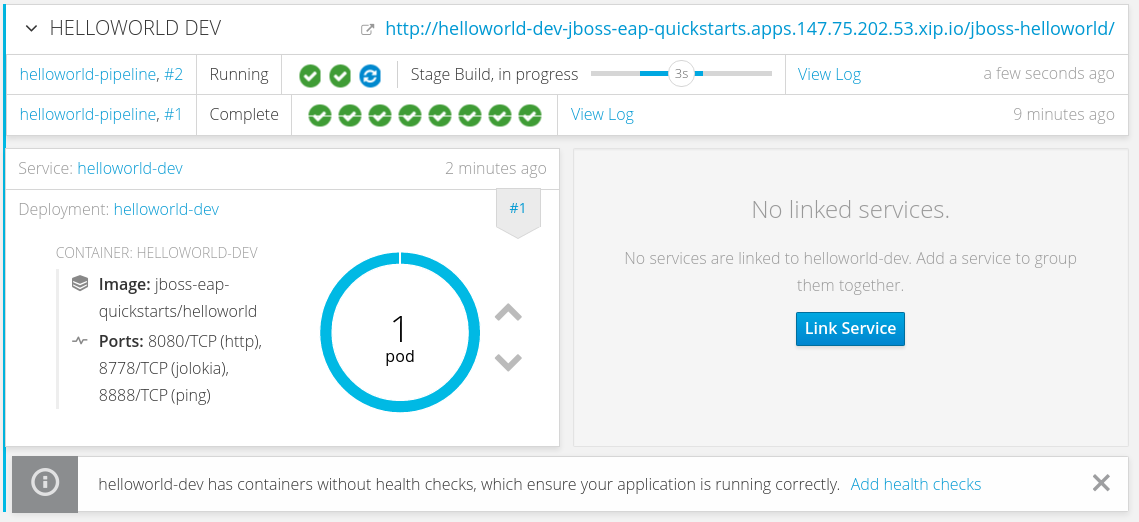Collapse the HELLOWORLD DEV section chevron
The height and width of the screenshot is (522, 1139).
31,29
